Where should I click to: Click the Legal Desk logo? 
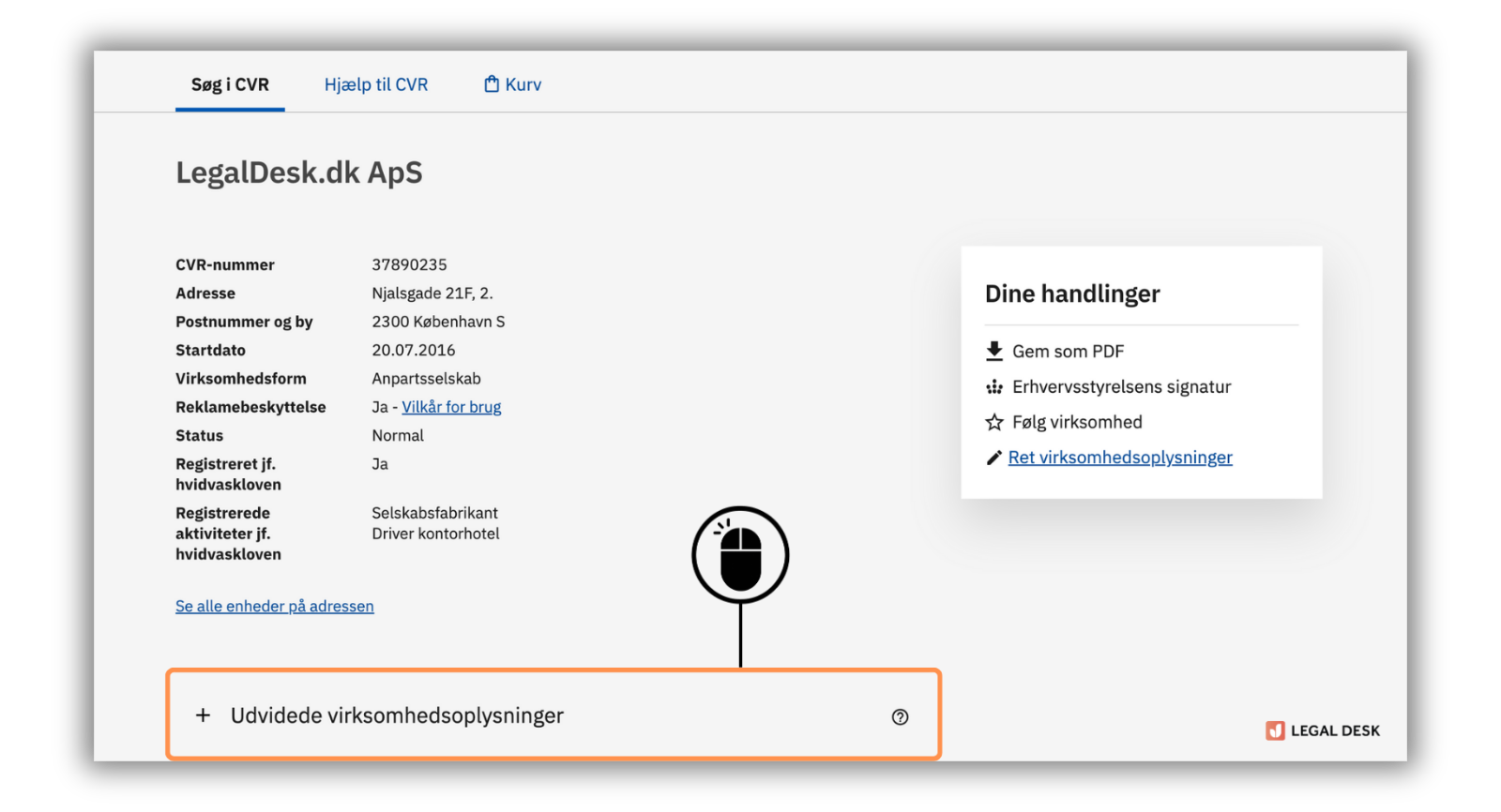(1322, 730)
